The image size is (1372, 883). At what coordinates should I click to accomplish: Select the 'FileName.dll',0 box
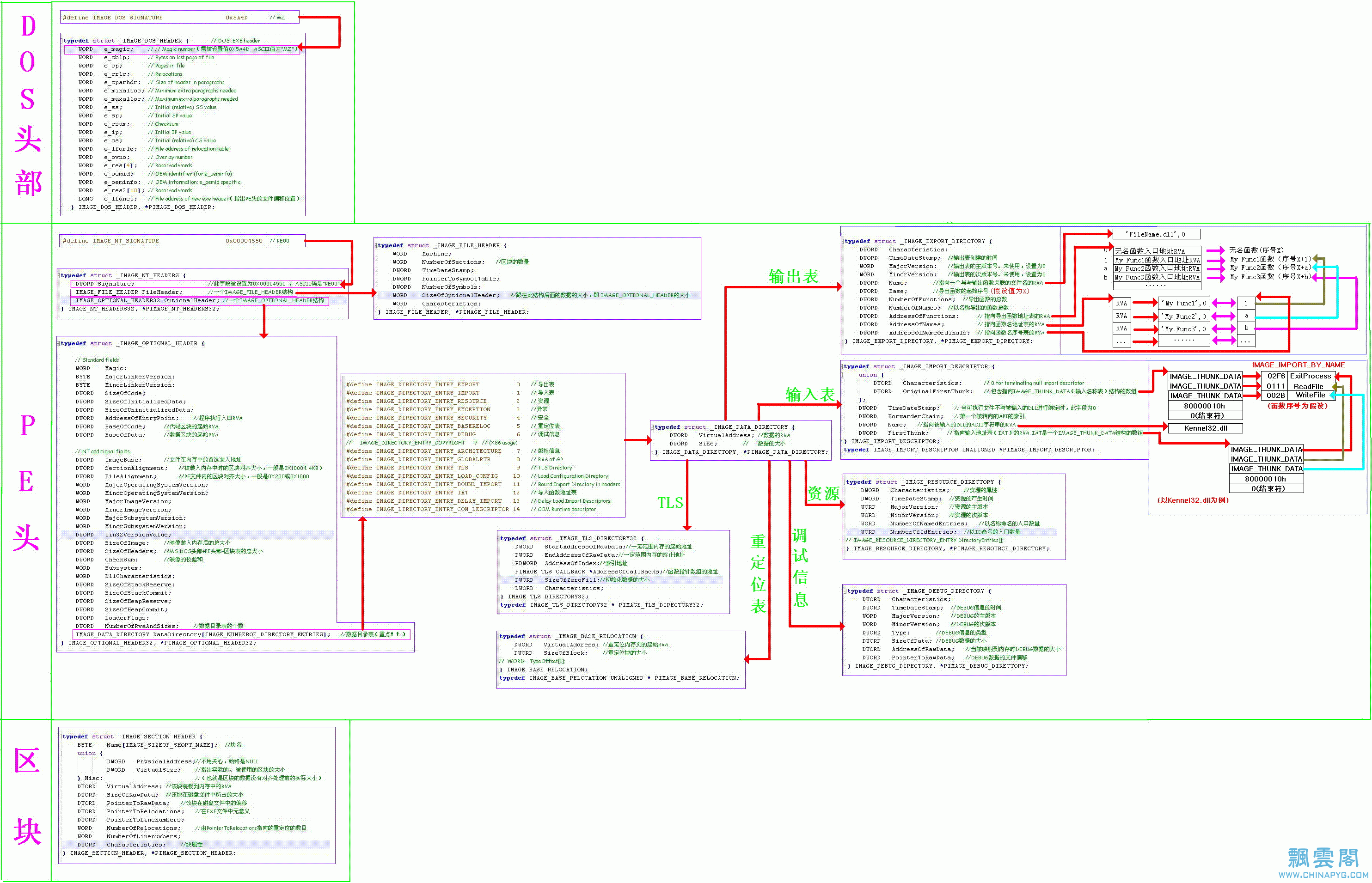click(1156, 235)
